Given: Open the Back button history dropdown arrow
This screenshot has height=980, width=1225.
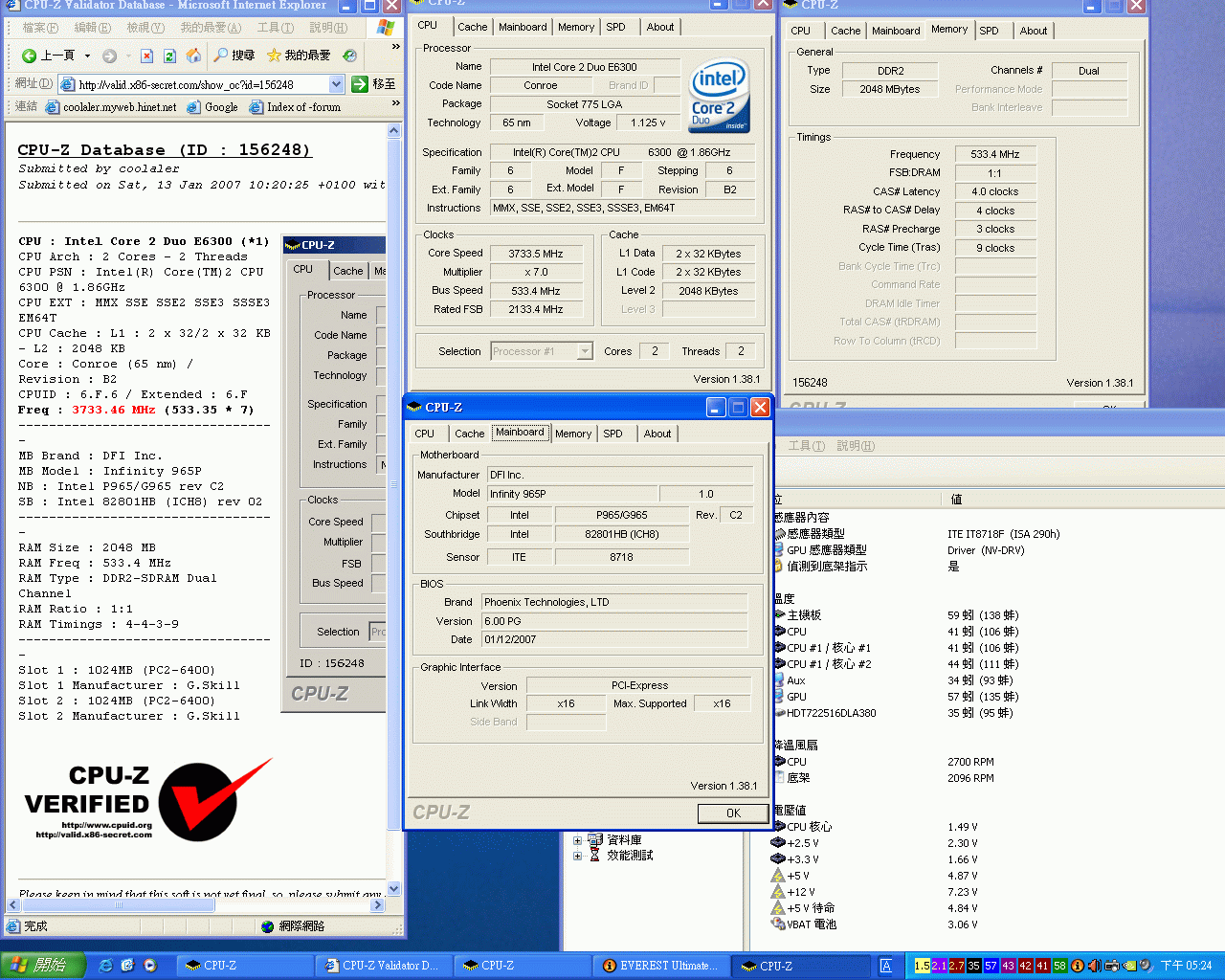Looking at the screenshot, I should pos(87,56).
